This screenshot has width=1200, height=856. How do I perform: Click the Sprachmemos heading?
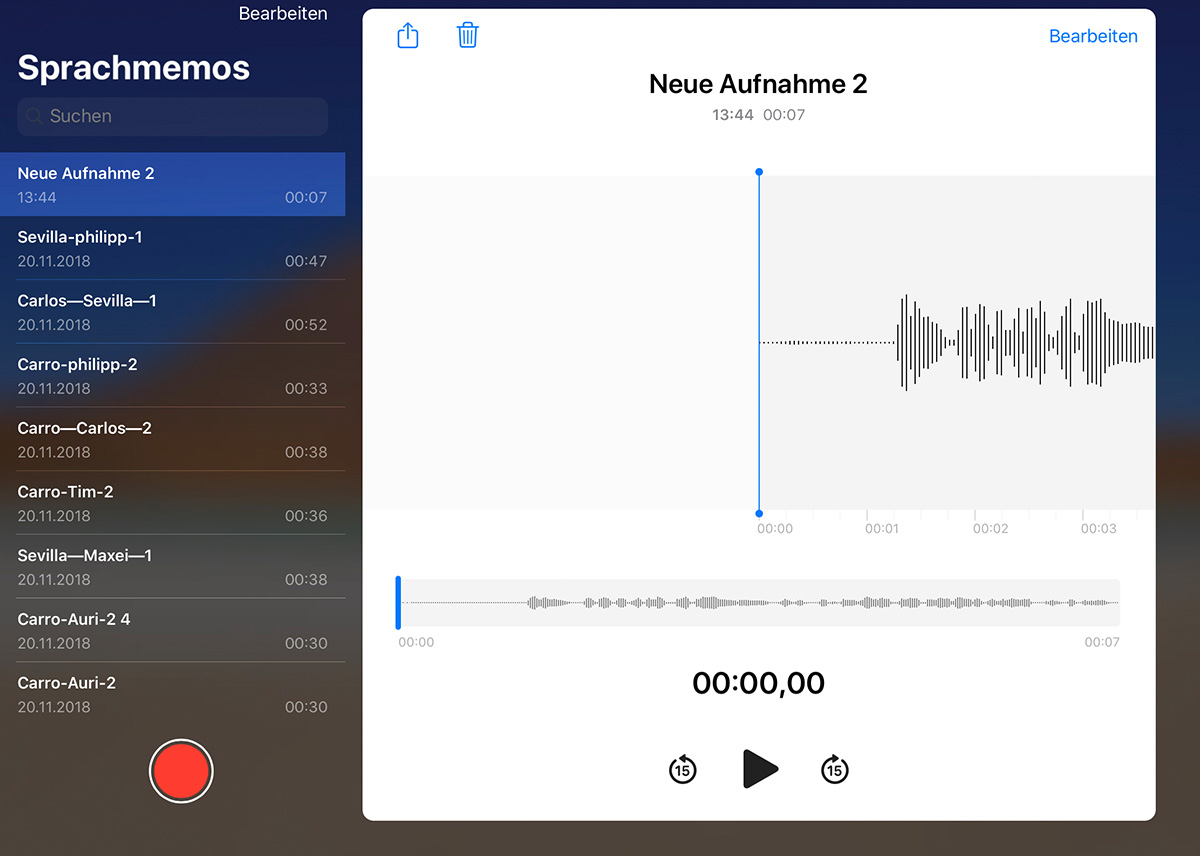pos(134,67)
